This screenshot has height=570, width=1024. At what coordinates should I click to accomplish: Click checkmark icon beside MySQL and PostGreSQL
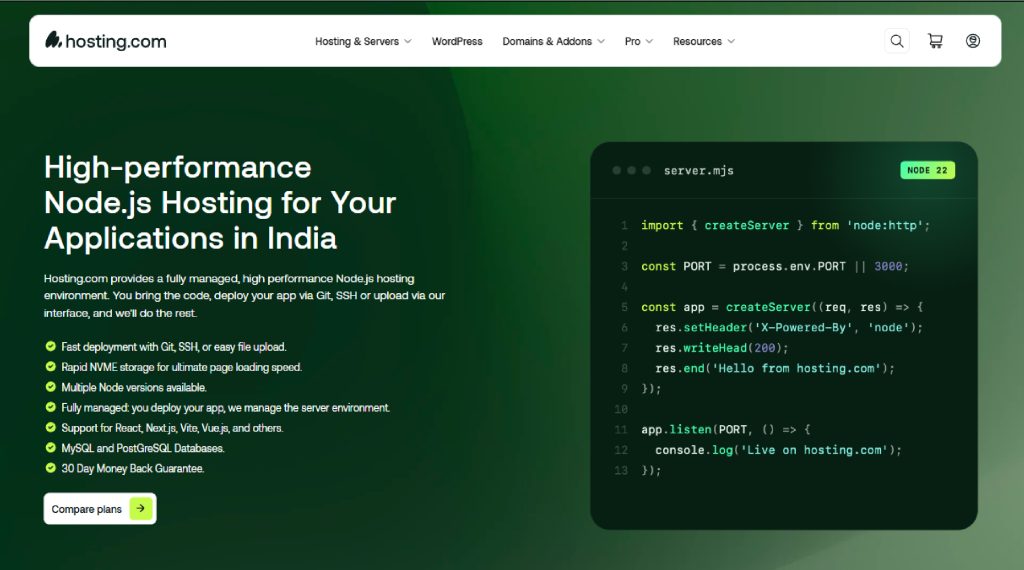(x=50, y=448)
